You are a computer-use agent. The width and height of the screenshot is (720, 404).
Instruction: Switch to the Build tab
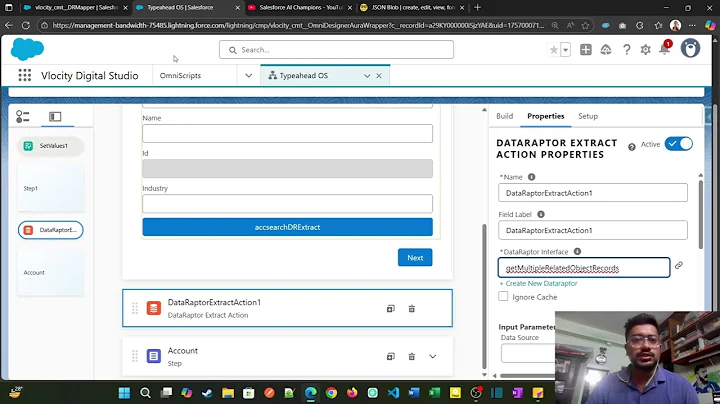505,116
